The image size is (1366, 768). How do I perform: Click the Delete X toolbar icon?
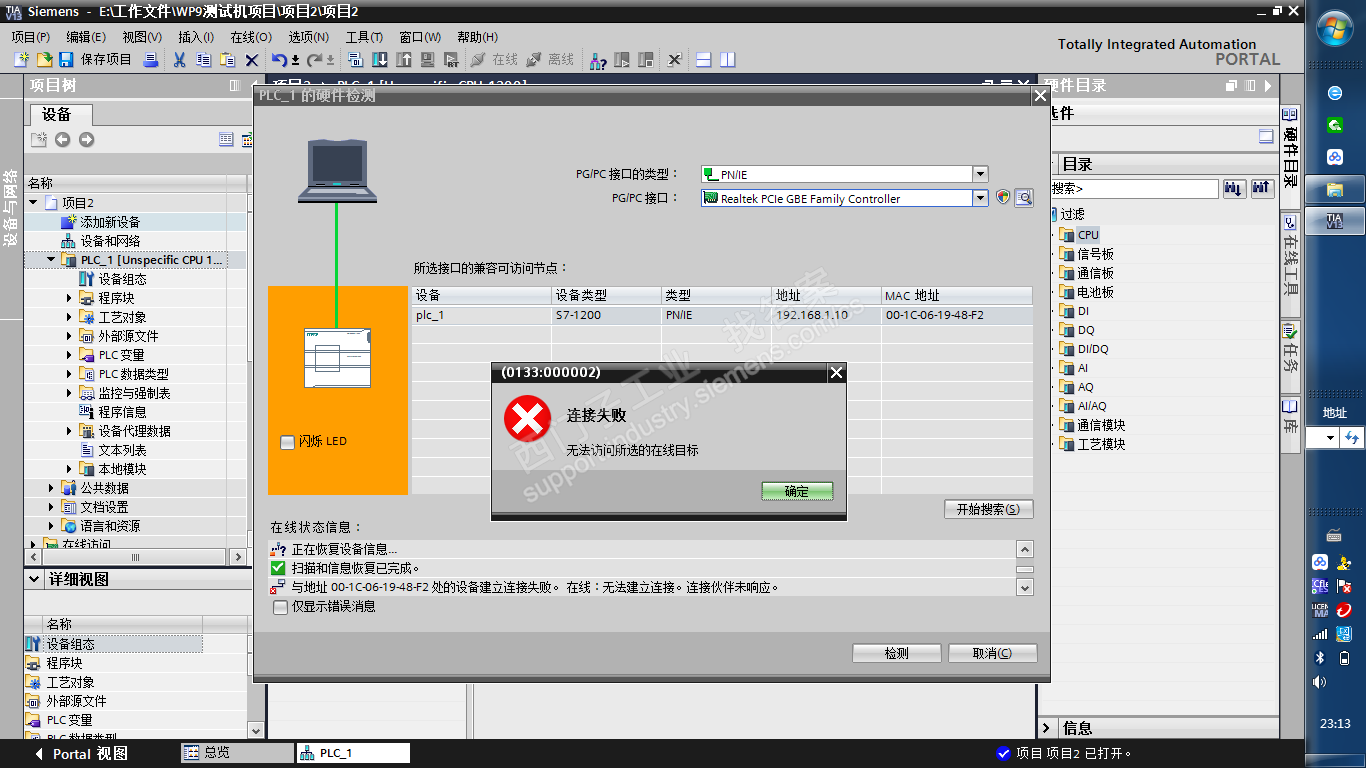point(252,60)
